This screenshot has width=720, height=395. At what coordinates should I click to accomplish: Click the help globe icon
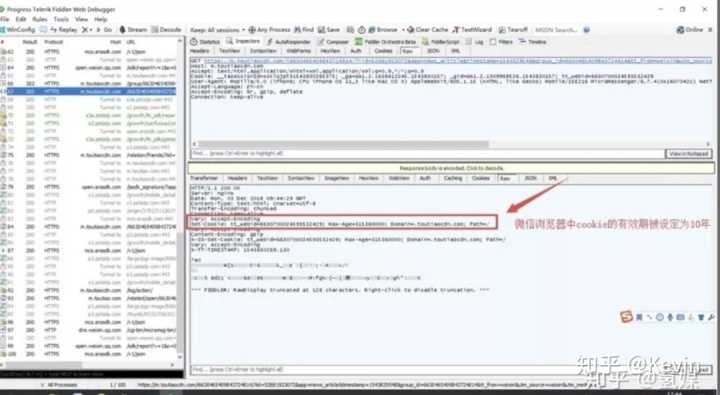pos(586,30)
